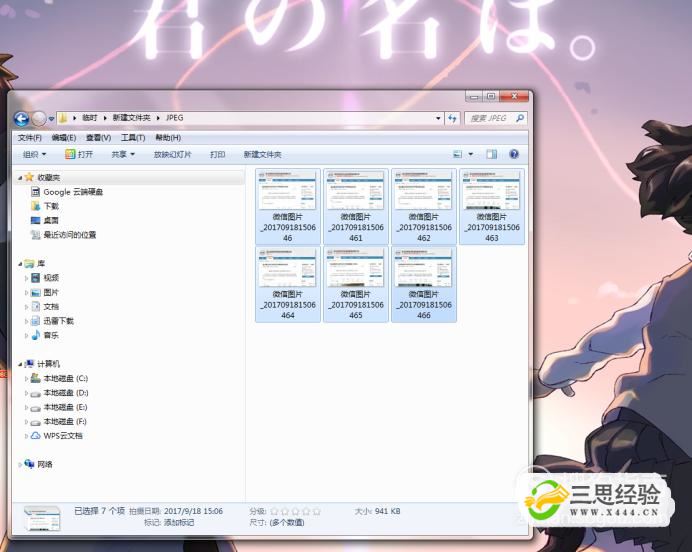Select image file ending in 463
Screen dimensions: 692x552
tap(492, 206)
